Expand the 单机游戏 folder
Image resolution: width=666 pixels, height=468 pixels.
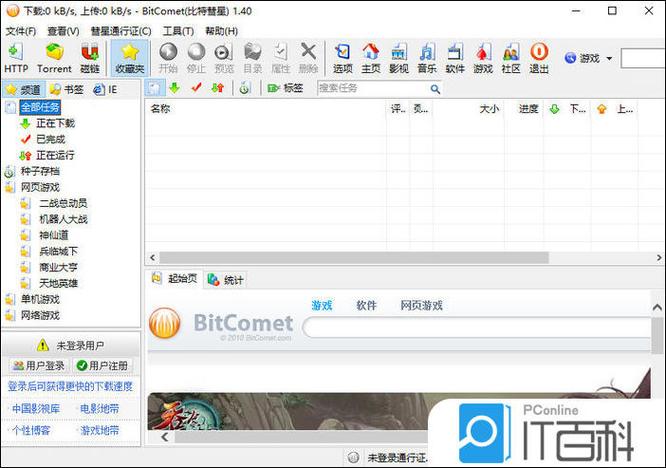[x=40, y=299]
